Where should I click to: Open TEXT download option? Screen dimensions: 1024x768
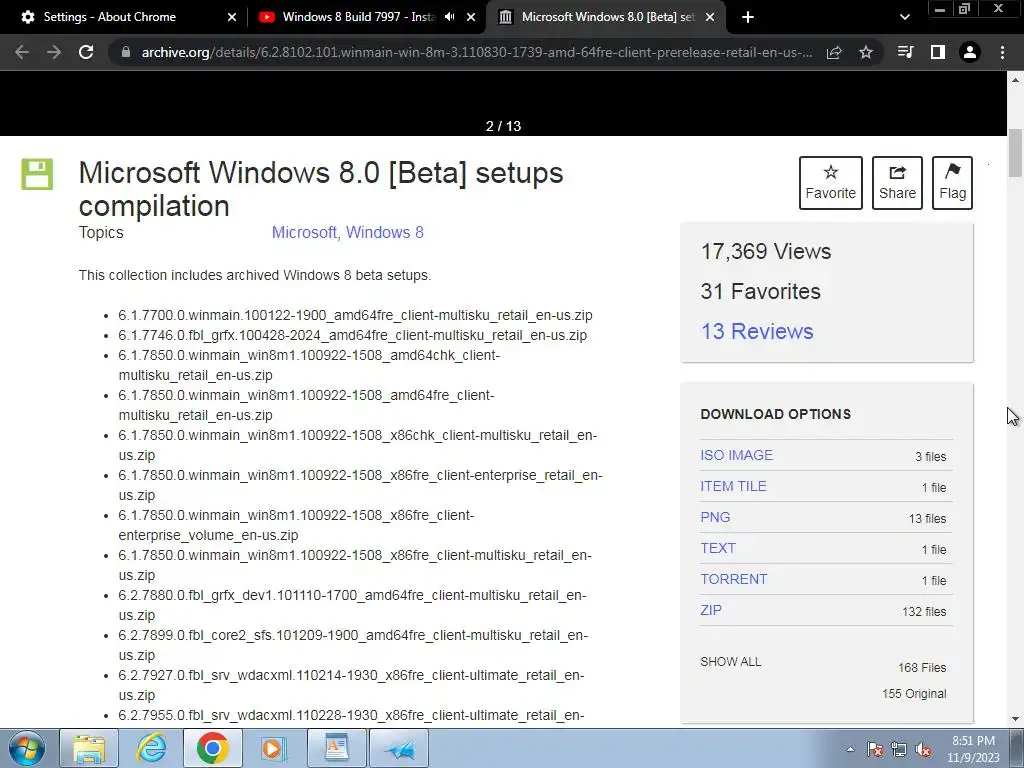[718, 549]
